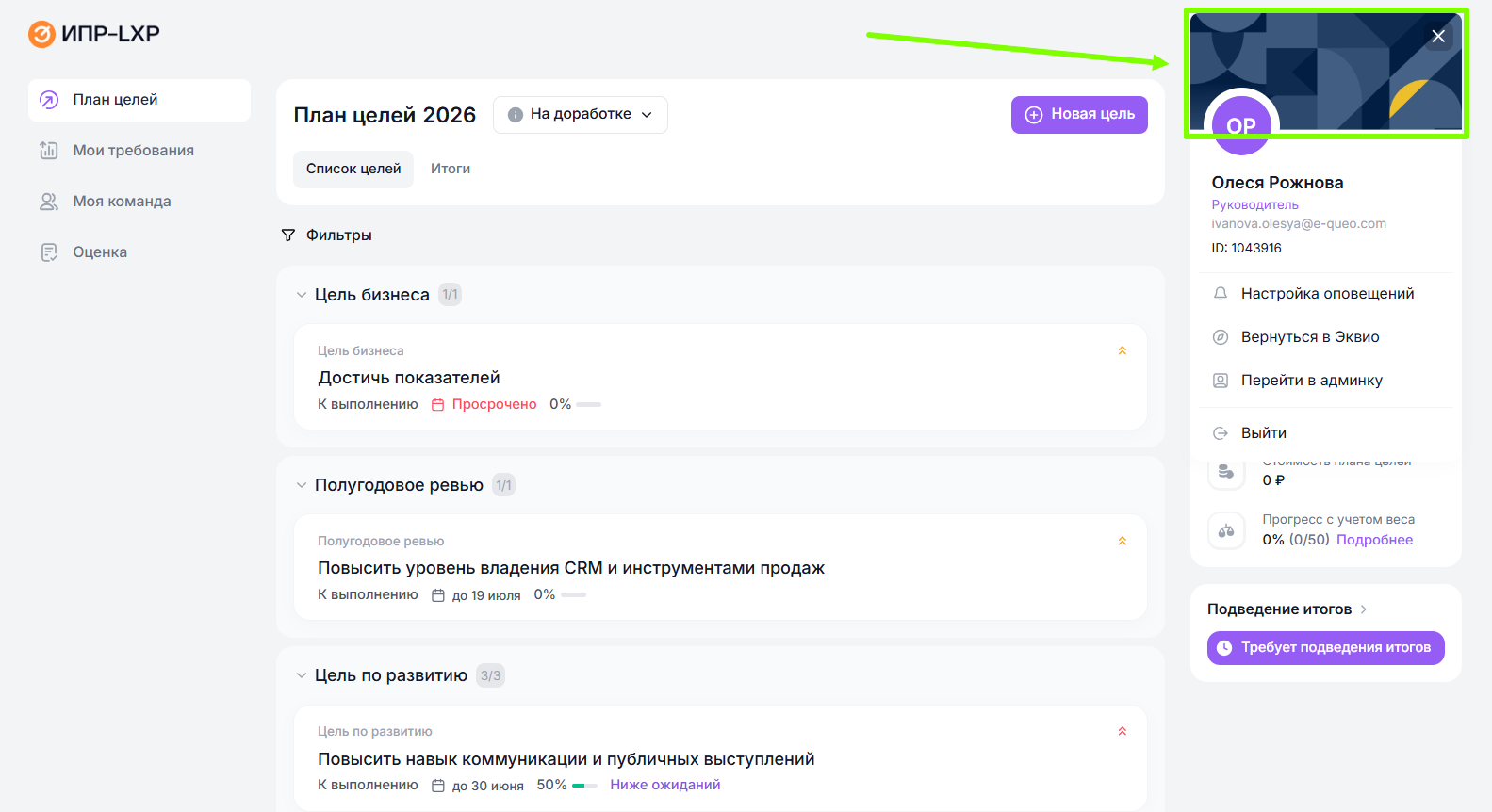Open the На доработке status dropdown
Image resolution: width=1492 pixels, height=812 pixels.
[580, 115]
